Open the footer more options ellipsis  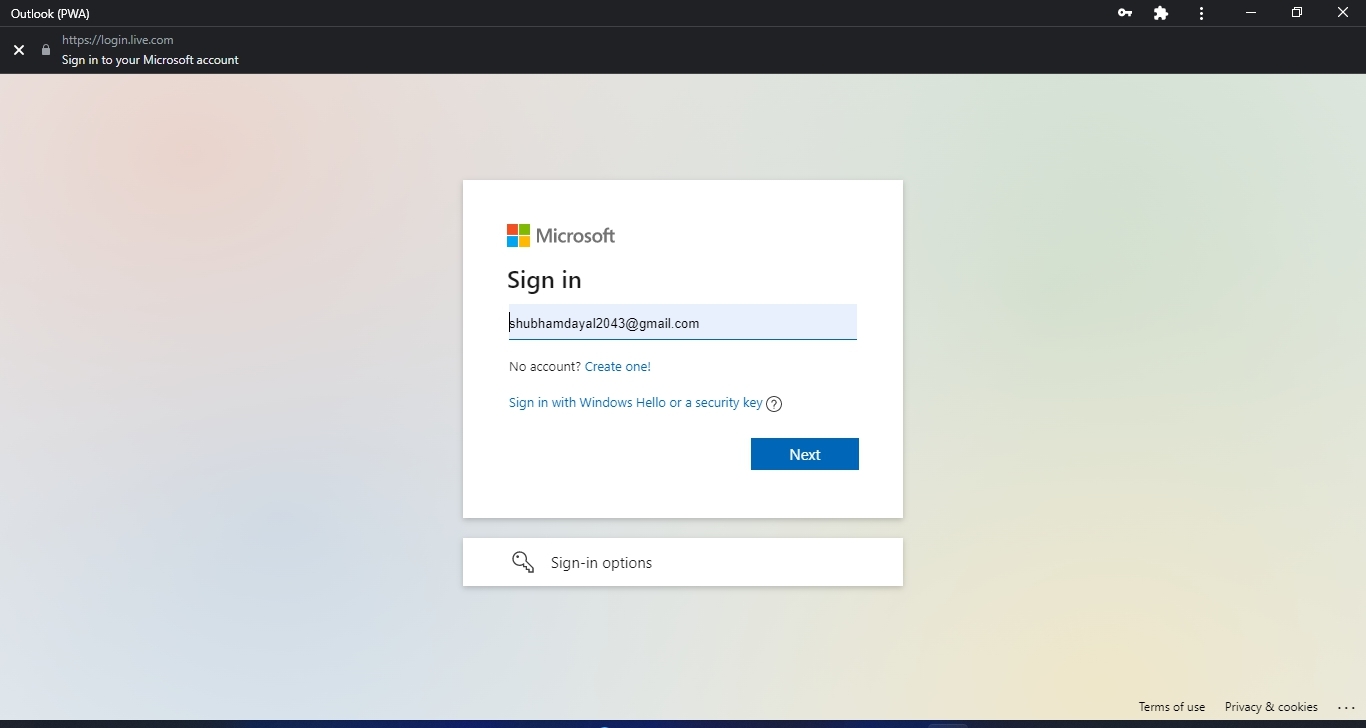(1345, 707)
